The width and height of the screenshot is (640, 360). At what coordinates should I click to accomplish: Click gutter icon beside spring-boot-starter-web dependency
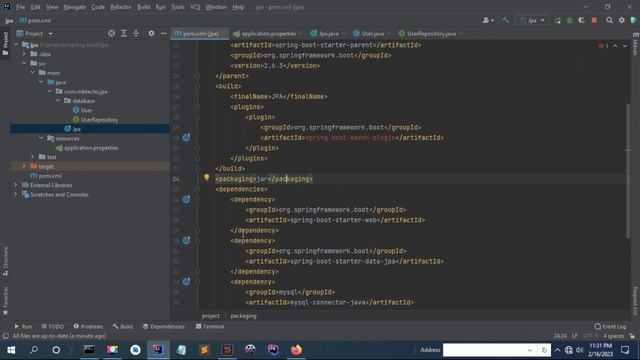(186, 199)
